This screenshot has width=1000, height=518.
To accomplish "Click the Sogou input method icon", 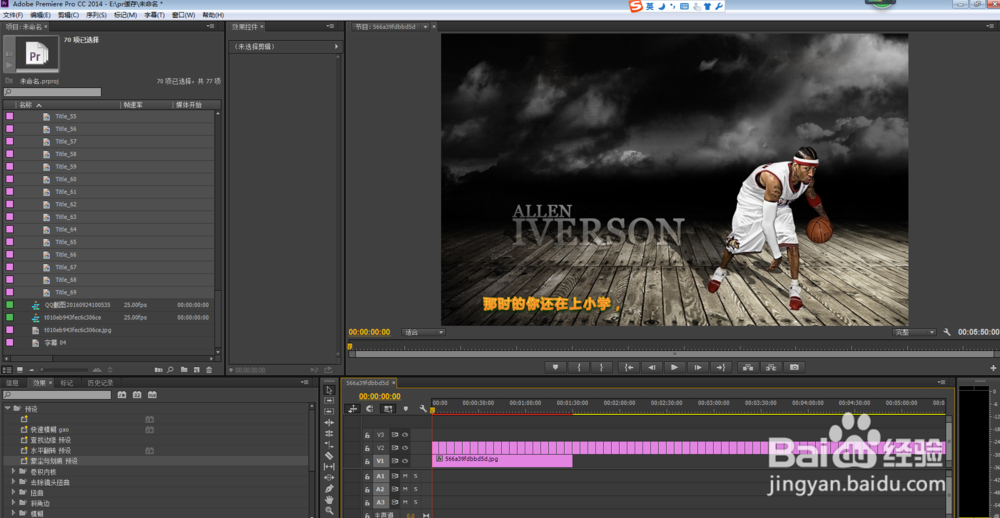I will point(635,6).
